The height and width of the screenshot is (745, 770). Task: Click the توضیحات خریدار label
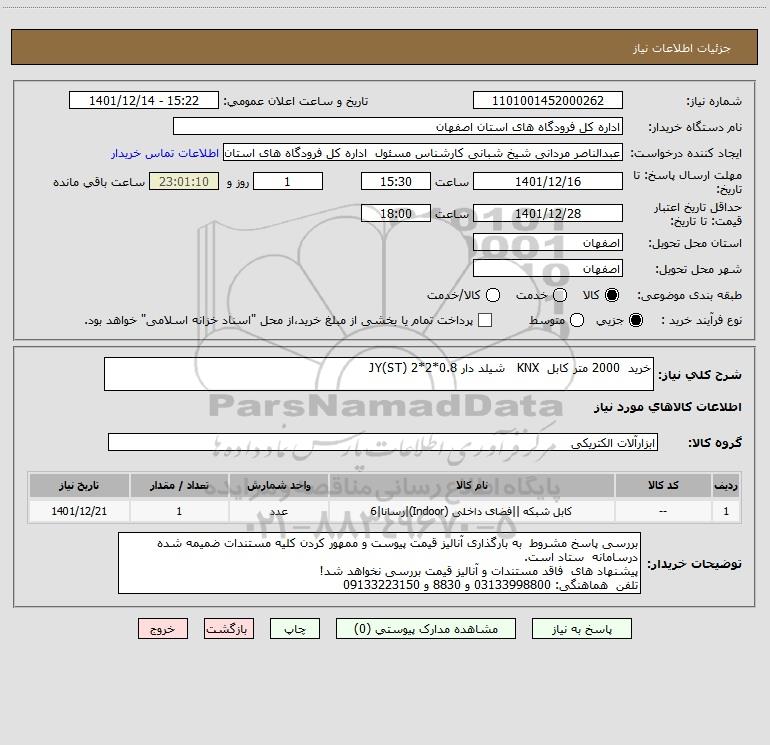point(694,564)
